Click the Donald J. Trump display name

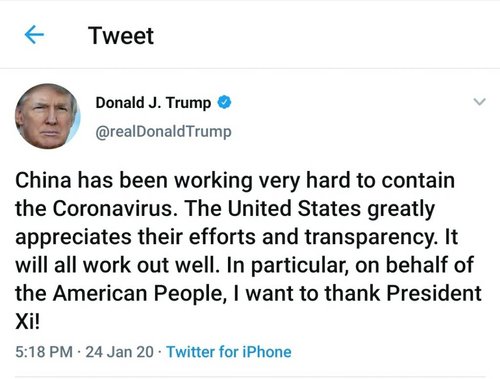point(153,103)
